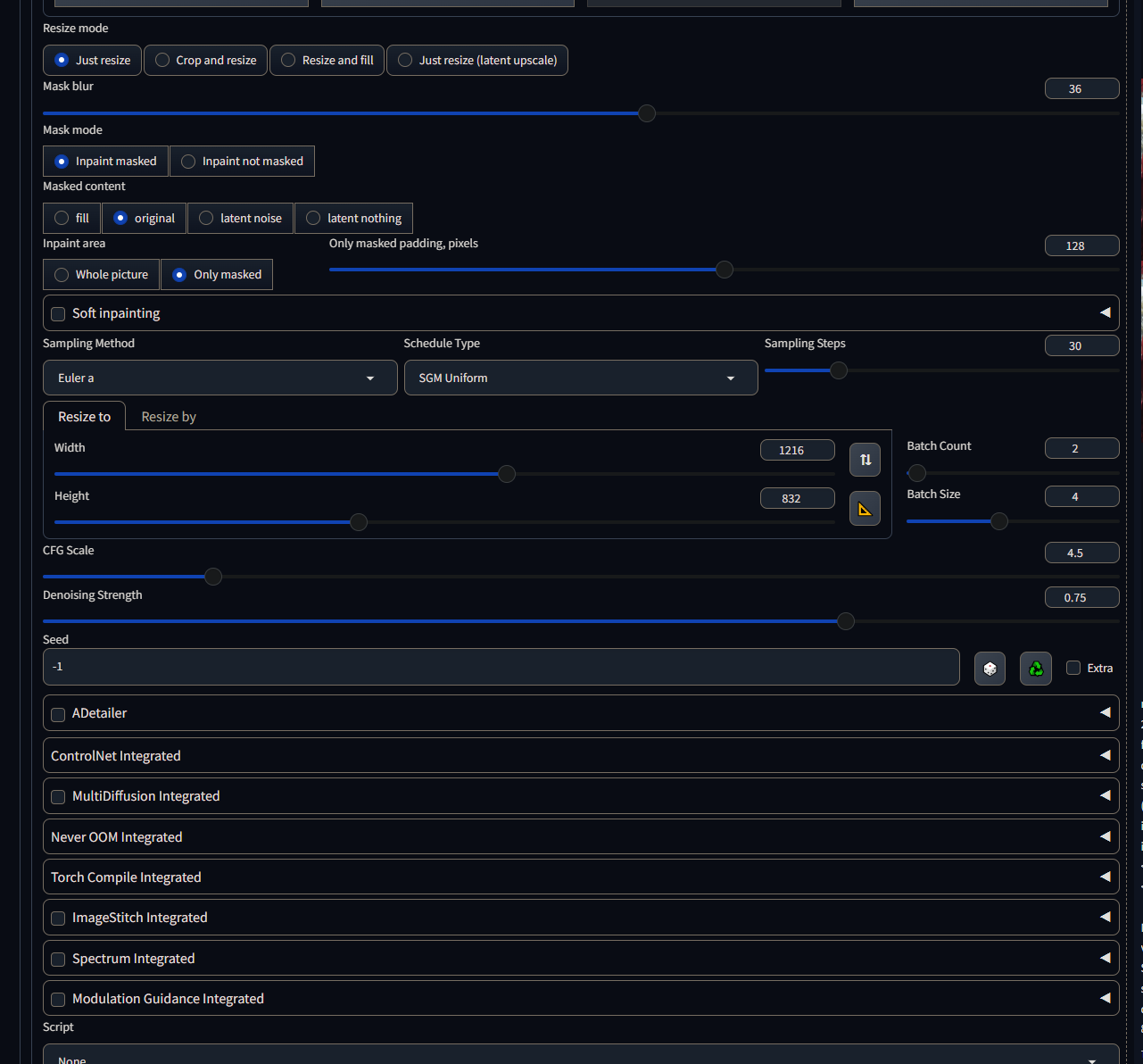
Task: Click the Height value box
Action: (x=797, y=498)
